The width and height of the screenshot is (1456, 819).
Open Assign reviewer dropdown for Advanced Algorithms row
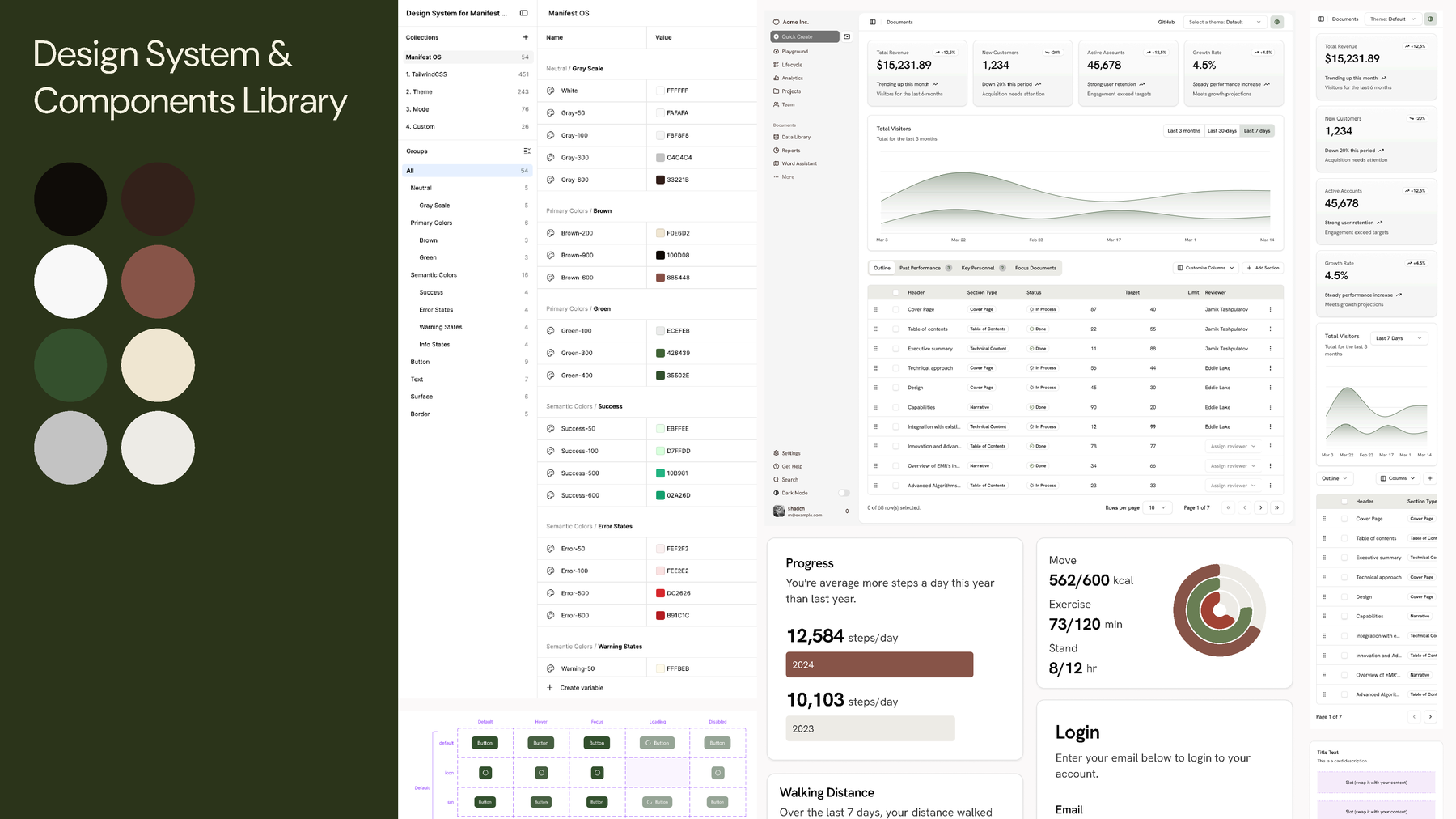pyautogui.click(x=1233, y=486)
